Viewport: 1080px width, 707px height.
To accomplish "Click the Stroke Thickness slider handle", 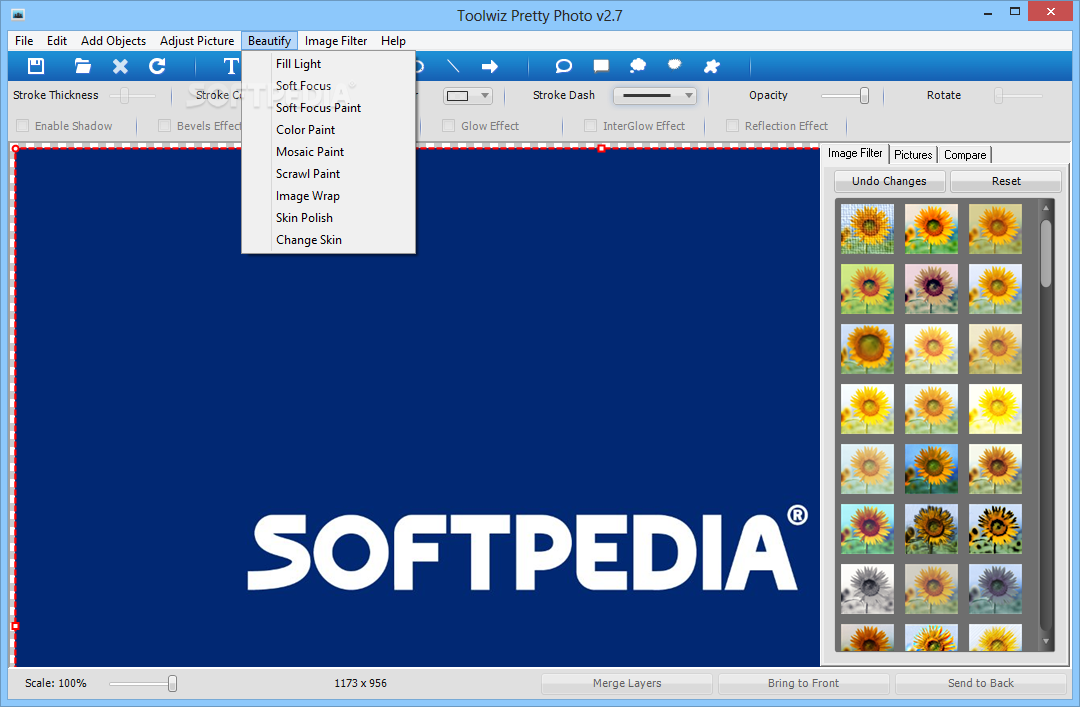I will pyautogui.click(x=125, y=96).
